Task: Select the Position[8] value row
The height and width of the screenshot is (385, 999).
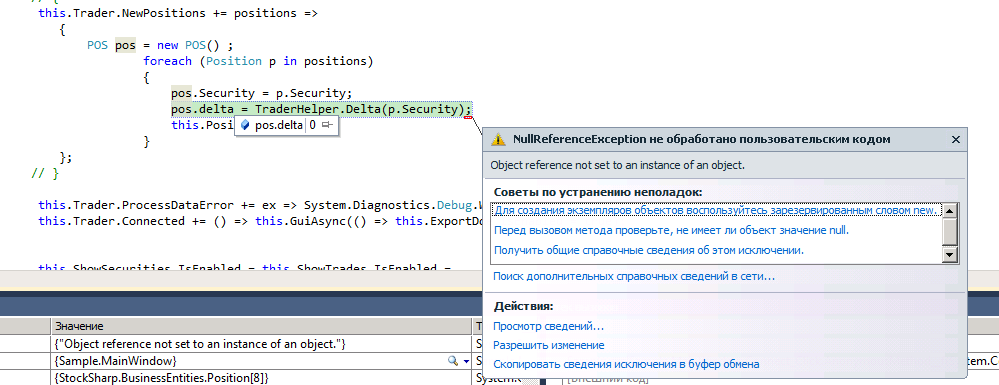Action: tap(261, 378)
